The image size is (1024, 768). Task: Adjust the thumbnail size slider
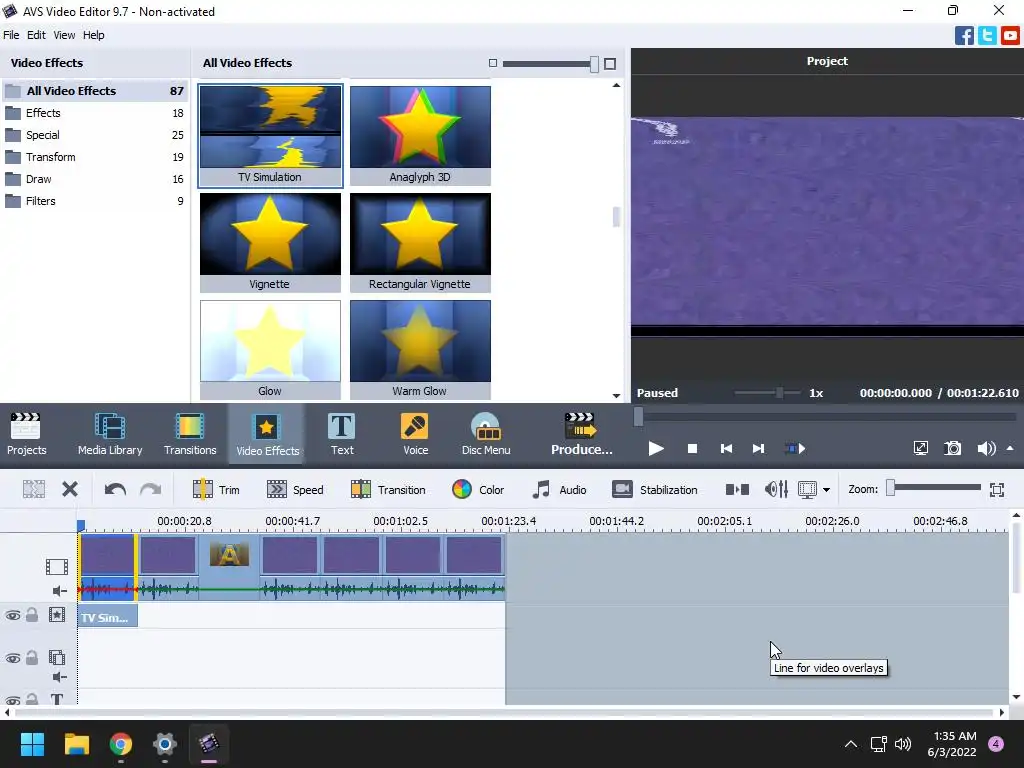click(551, 63)
